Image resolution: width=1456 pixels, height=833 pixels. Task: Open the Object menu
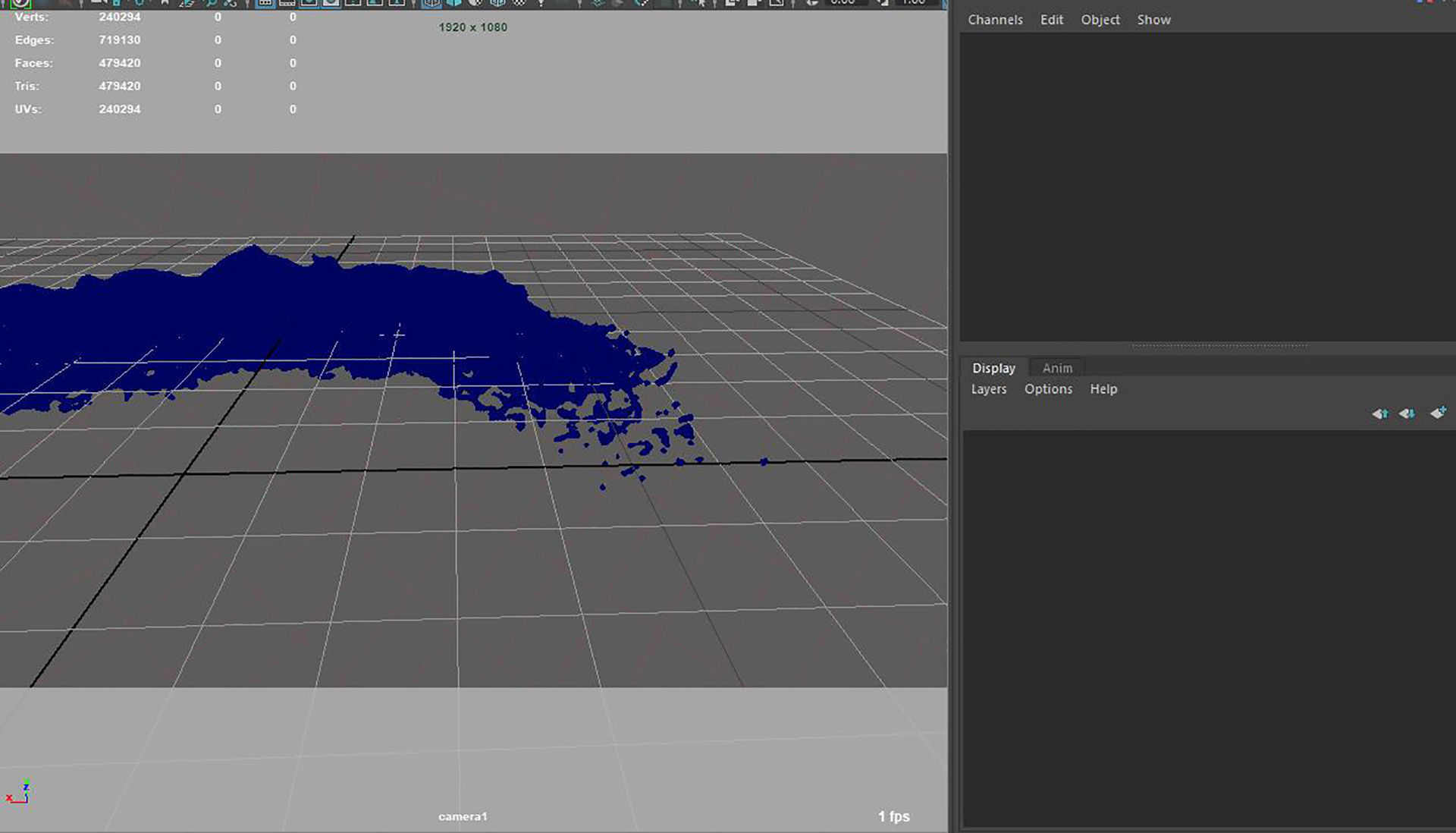click(x=1100, y=20)
